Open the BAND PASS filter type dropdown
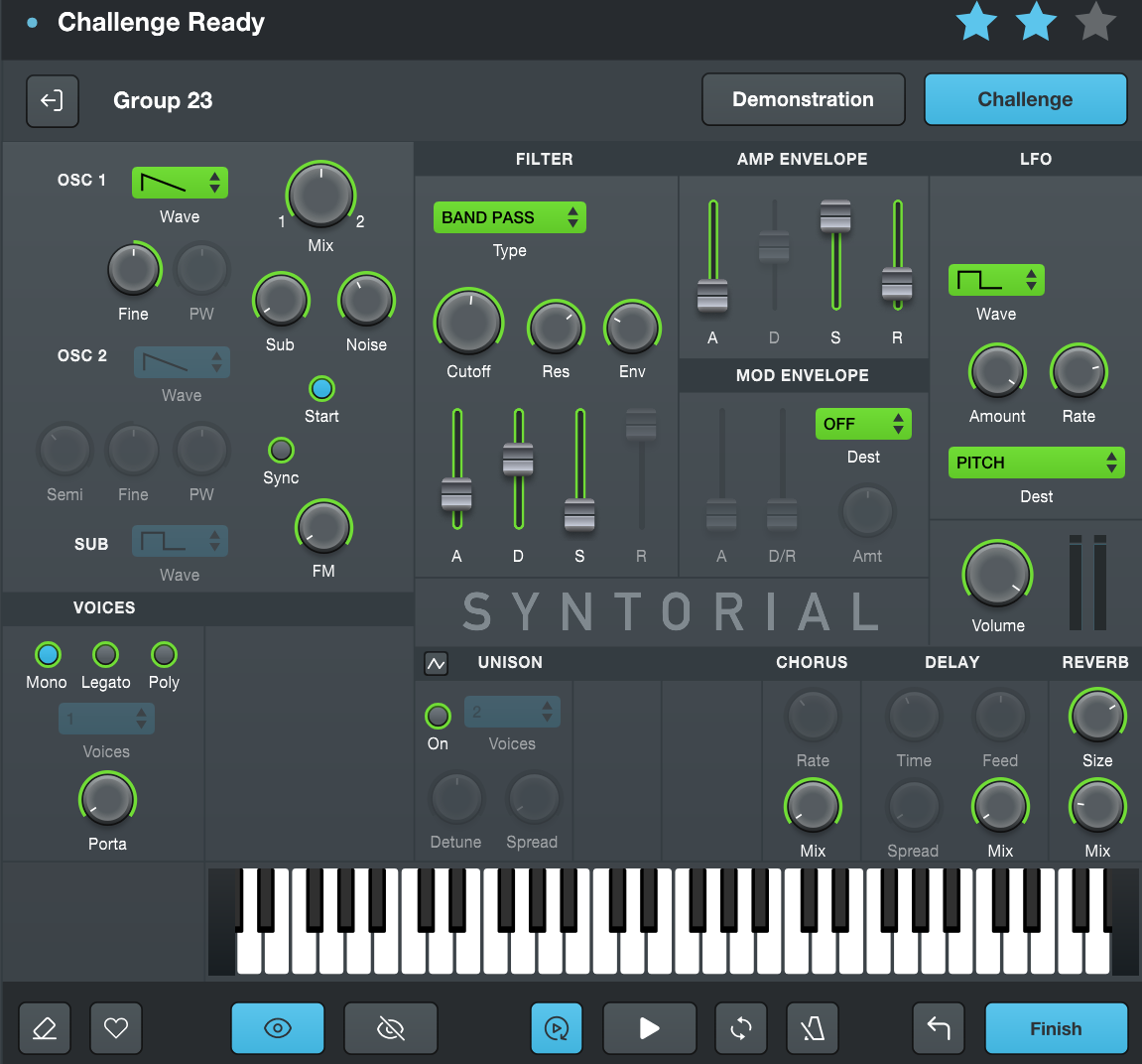 point(509,217)
